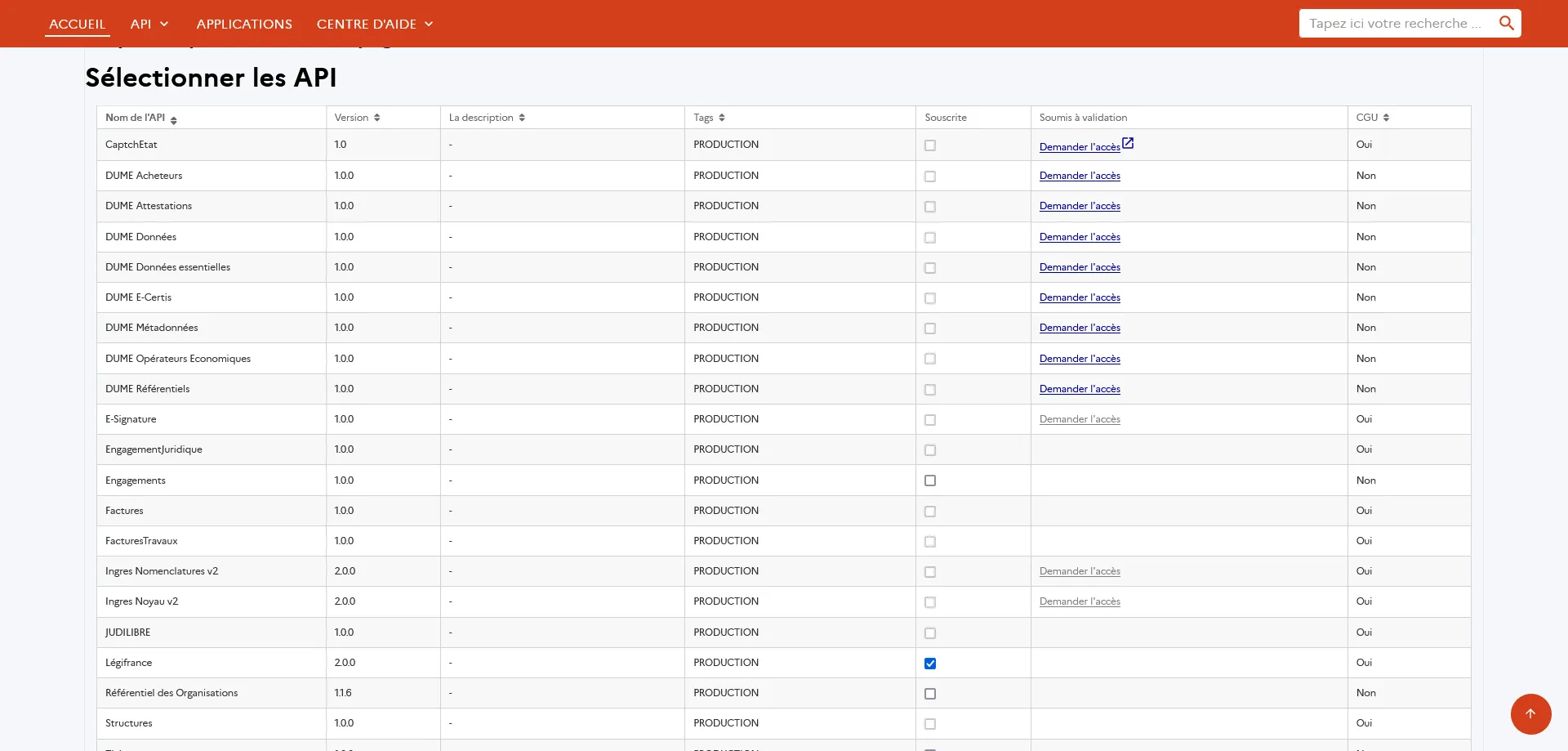The image size is (1568, 751).
Task: Expand the Centre d'aide dropdown menu
Action: 375,25
